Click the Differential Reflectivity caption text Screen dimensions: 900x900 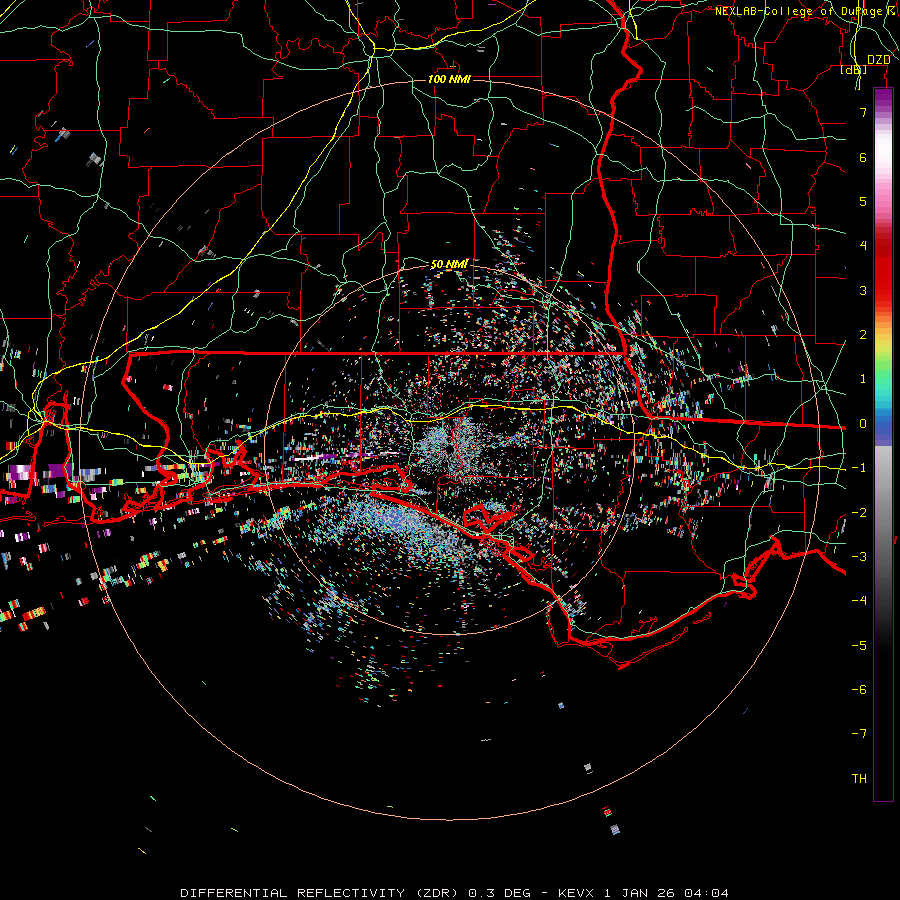point(455,893)
